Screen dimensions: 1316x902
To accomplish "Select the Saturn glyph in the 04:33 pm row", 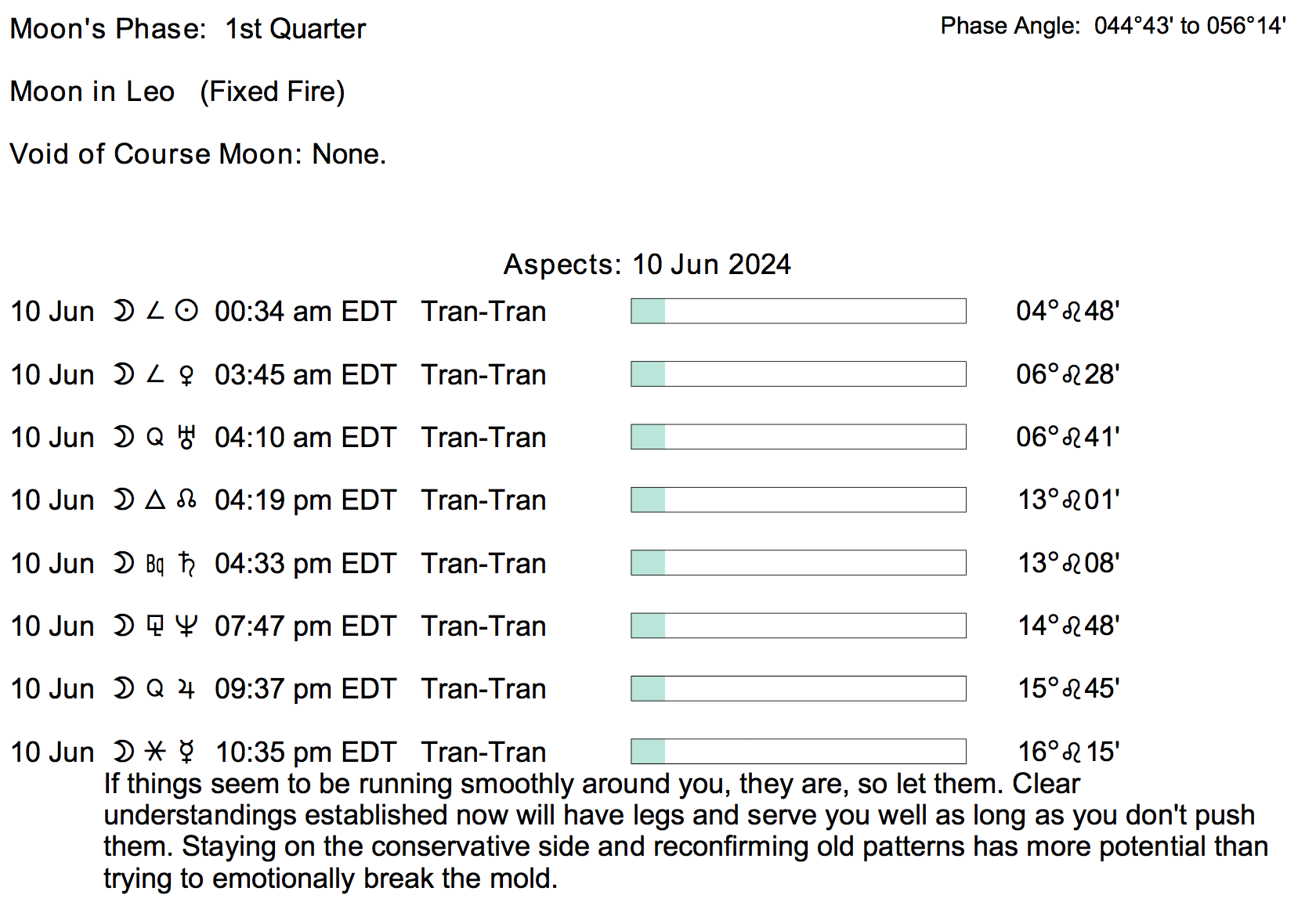I will [x=186, y=563].
